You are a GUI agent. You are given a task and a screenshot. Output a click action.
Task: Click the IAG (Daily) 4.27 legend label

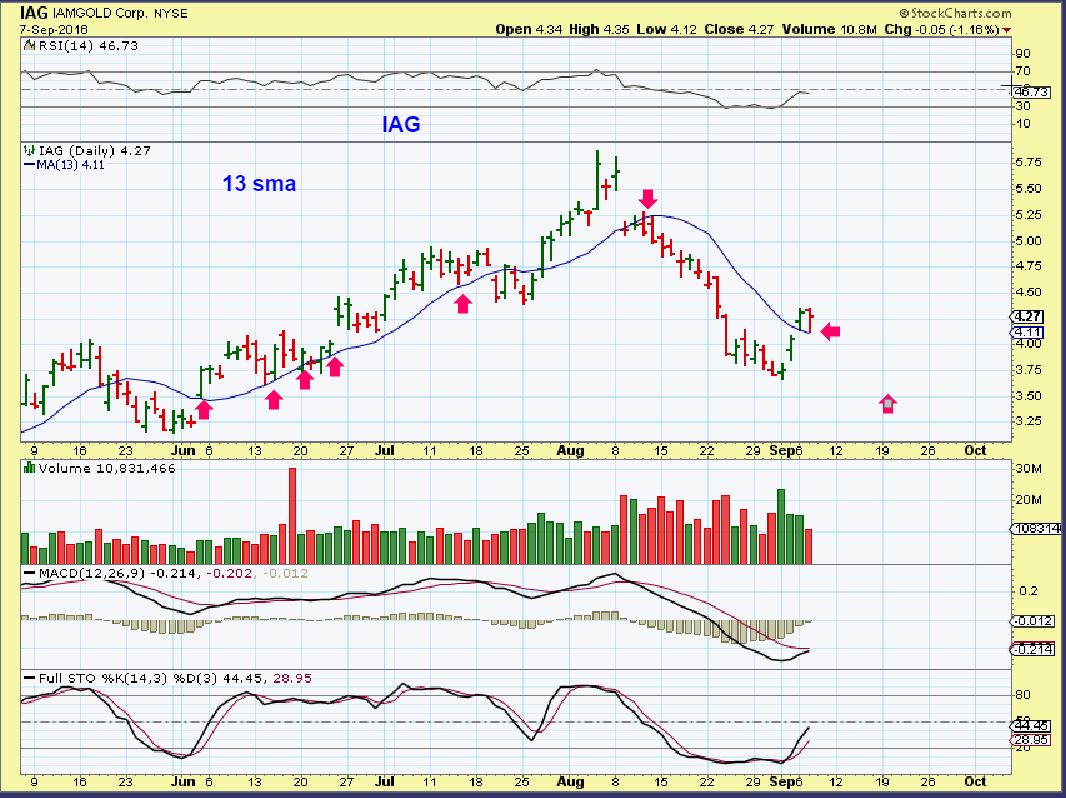click(94, 150)
